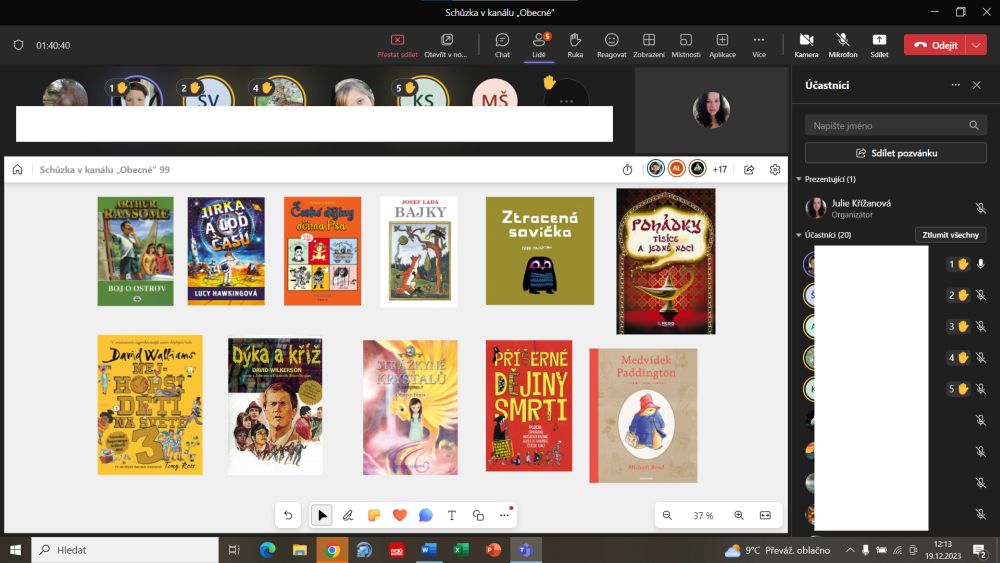This screenshot has width=1000, height=563.
Task: Raise hand with Ruka button
Action: (x=575, y=45)
